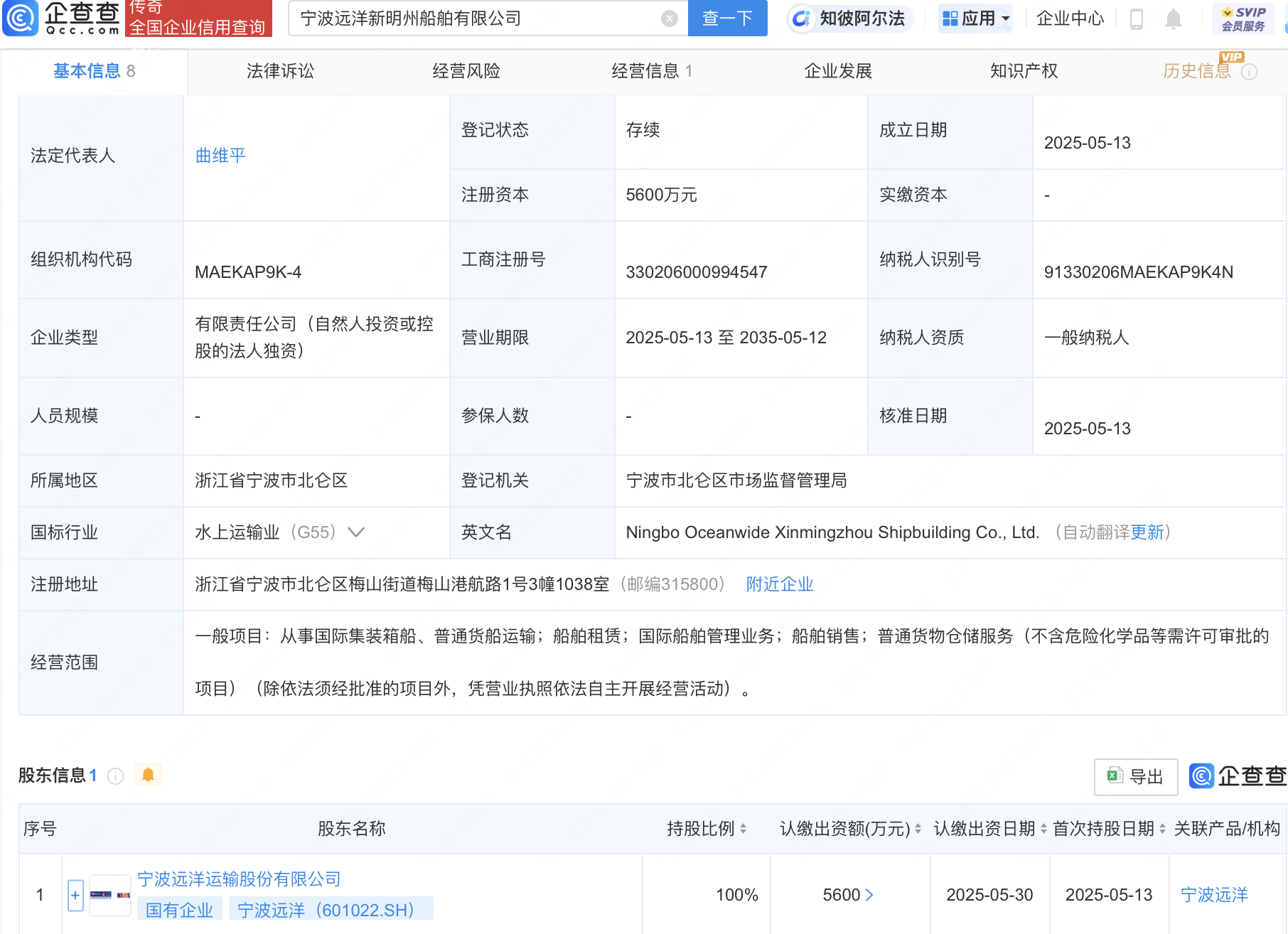This screenshot has width=1288, height=934.
Task: Click 更新 link next to English name
Action: [x=1147, y=532]
